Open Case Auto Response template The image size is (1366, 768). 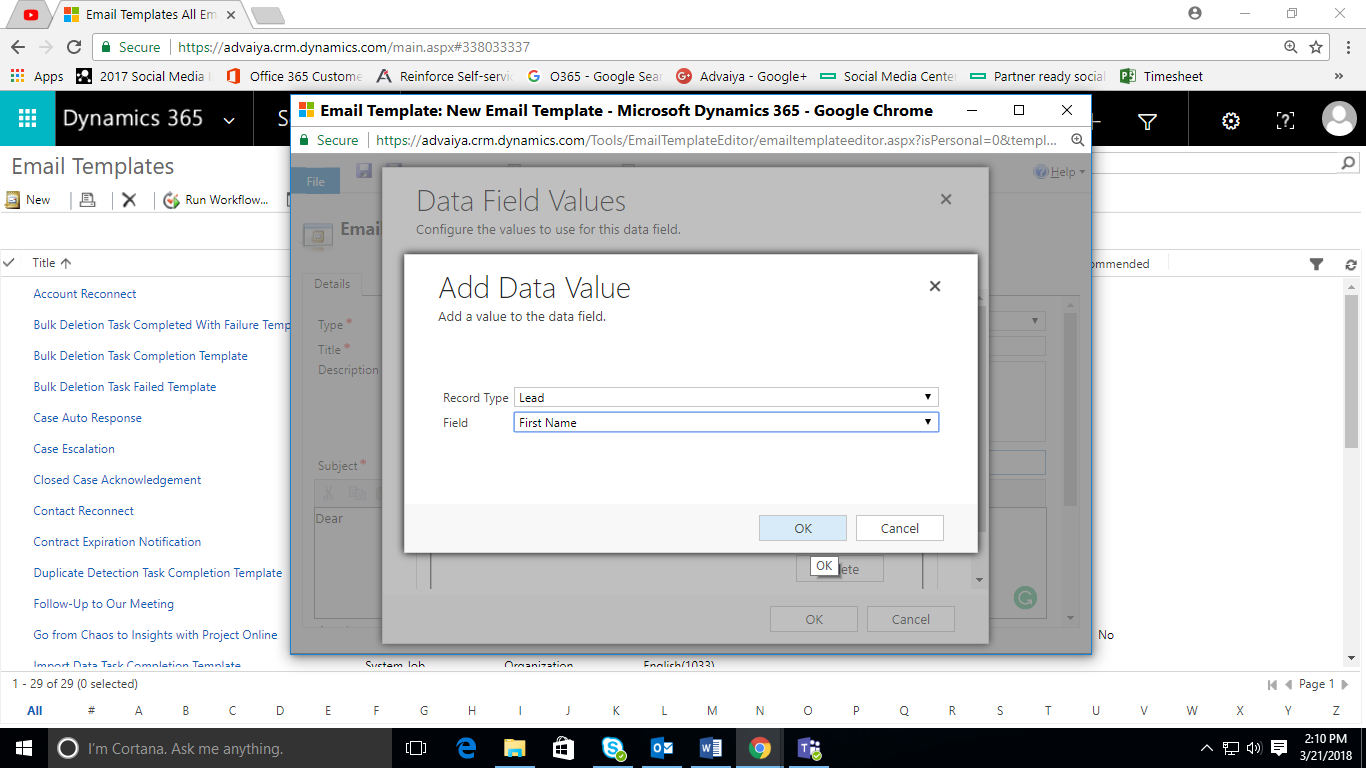coord(88,418)
